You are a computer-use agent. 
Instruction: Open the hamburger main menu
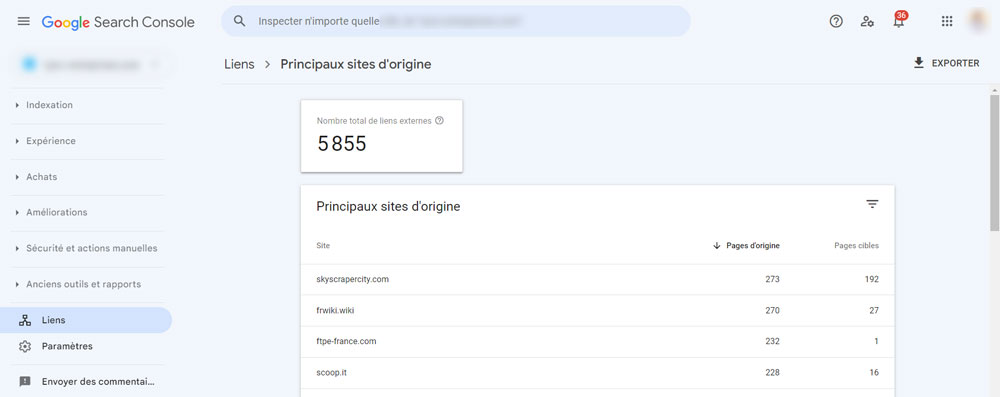24,21
